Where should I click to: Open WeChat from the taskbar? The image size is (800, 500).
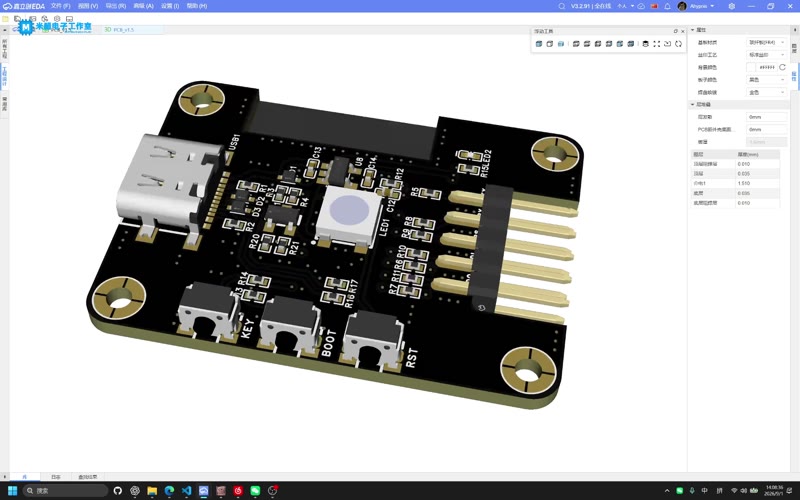pyautogui.click(x=255, y=491)
